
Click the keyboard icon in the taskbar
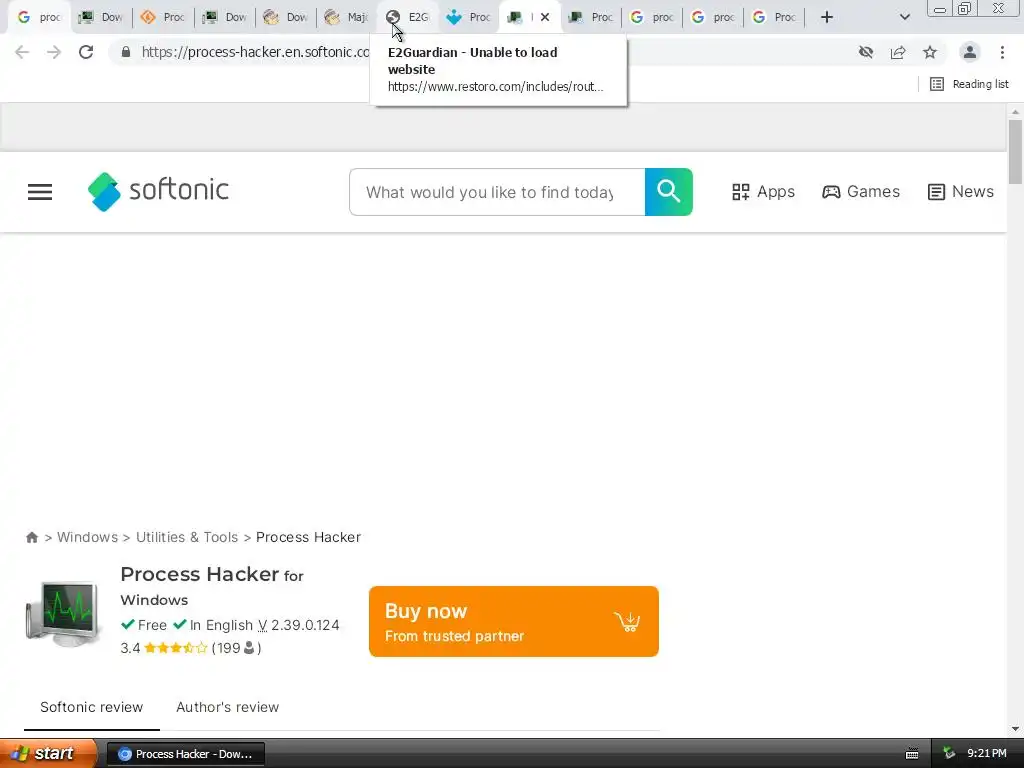(x=912, y=754)
